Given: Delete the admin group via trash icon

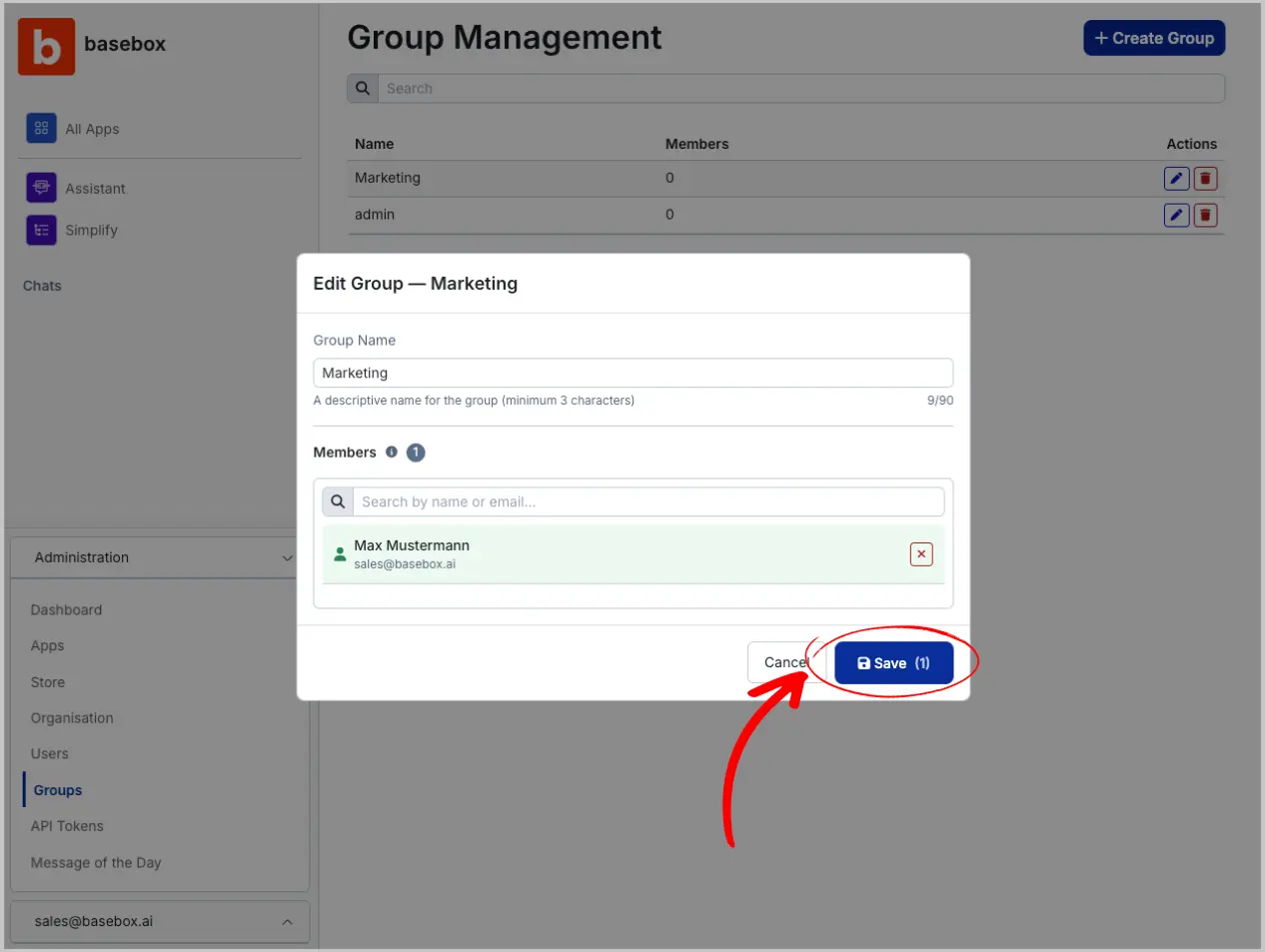Looking at the screenshot, I should 1205,215.
